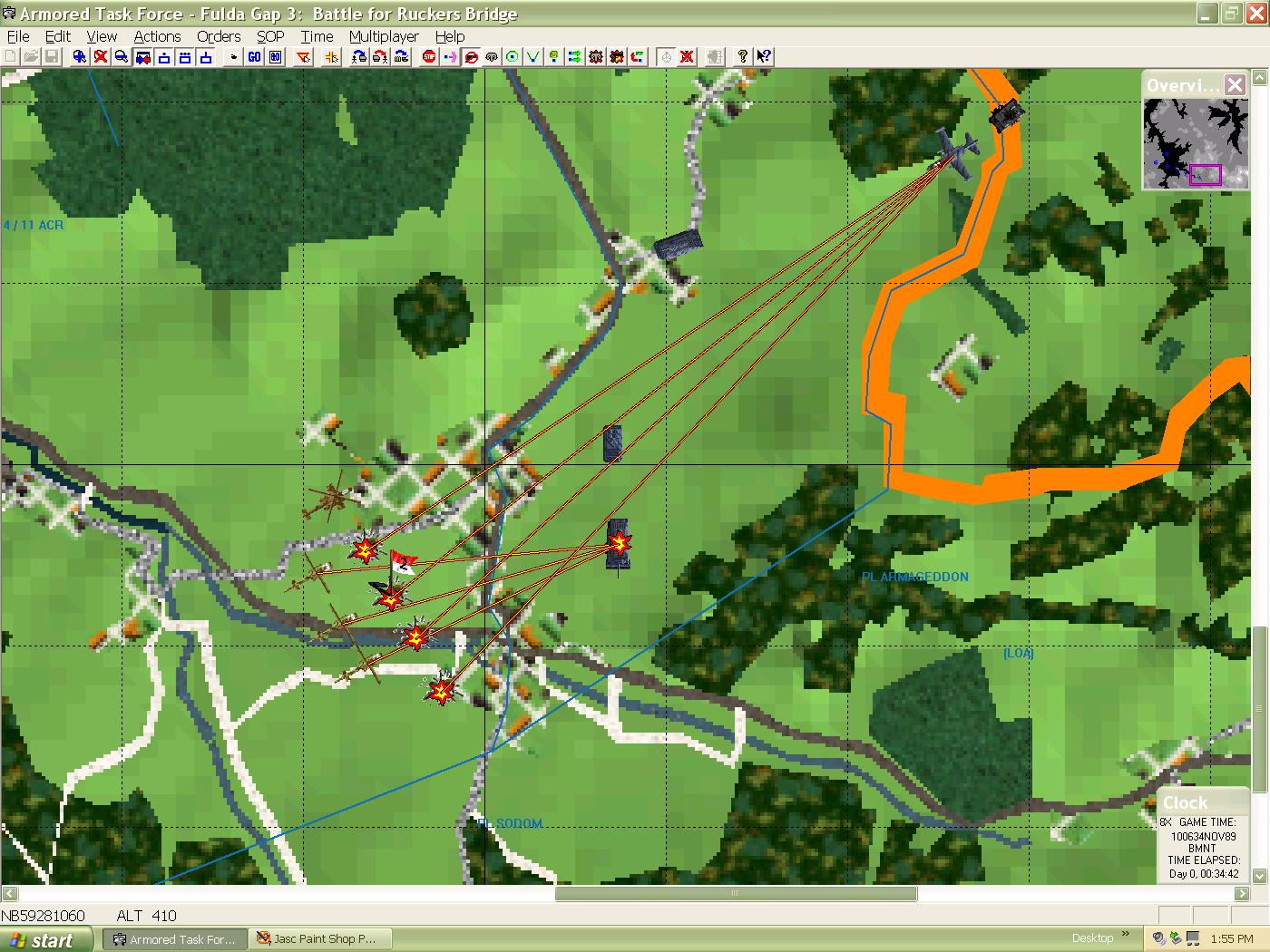Click the zoom in magnifier icon
Image resolution: width=1270 pixels, height=952 pixels.
[80, 57]
